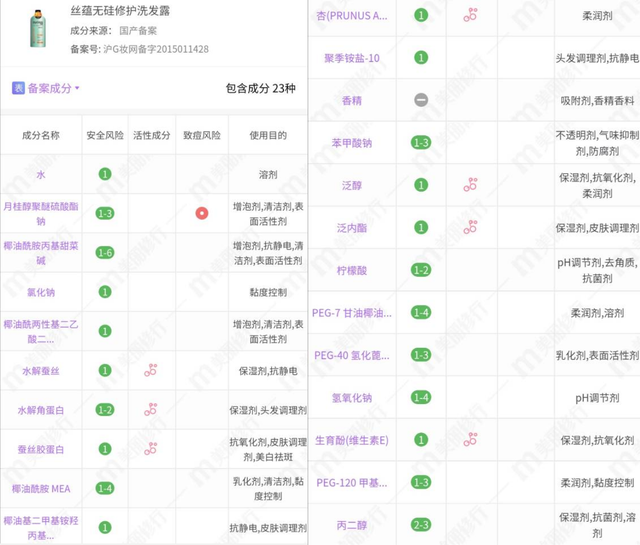640x545 pixels.
Task: Open ingredient link 丙二醇
Action: 352,525
